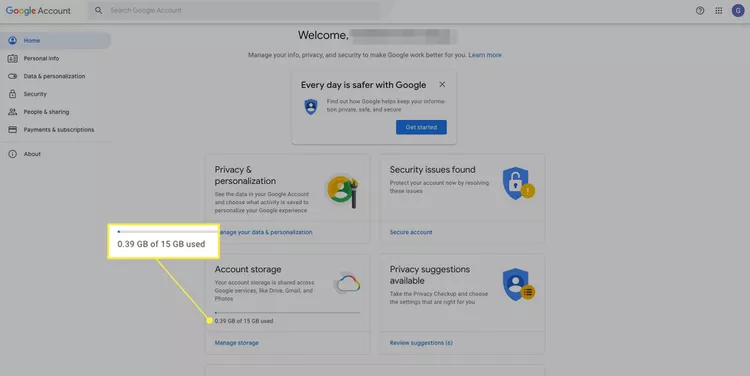Follow the Learn more link
Image resolution: width=750 pixels, height=376 pixels.
click(x=485, y=55)
